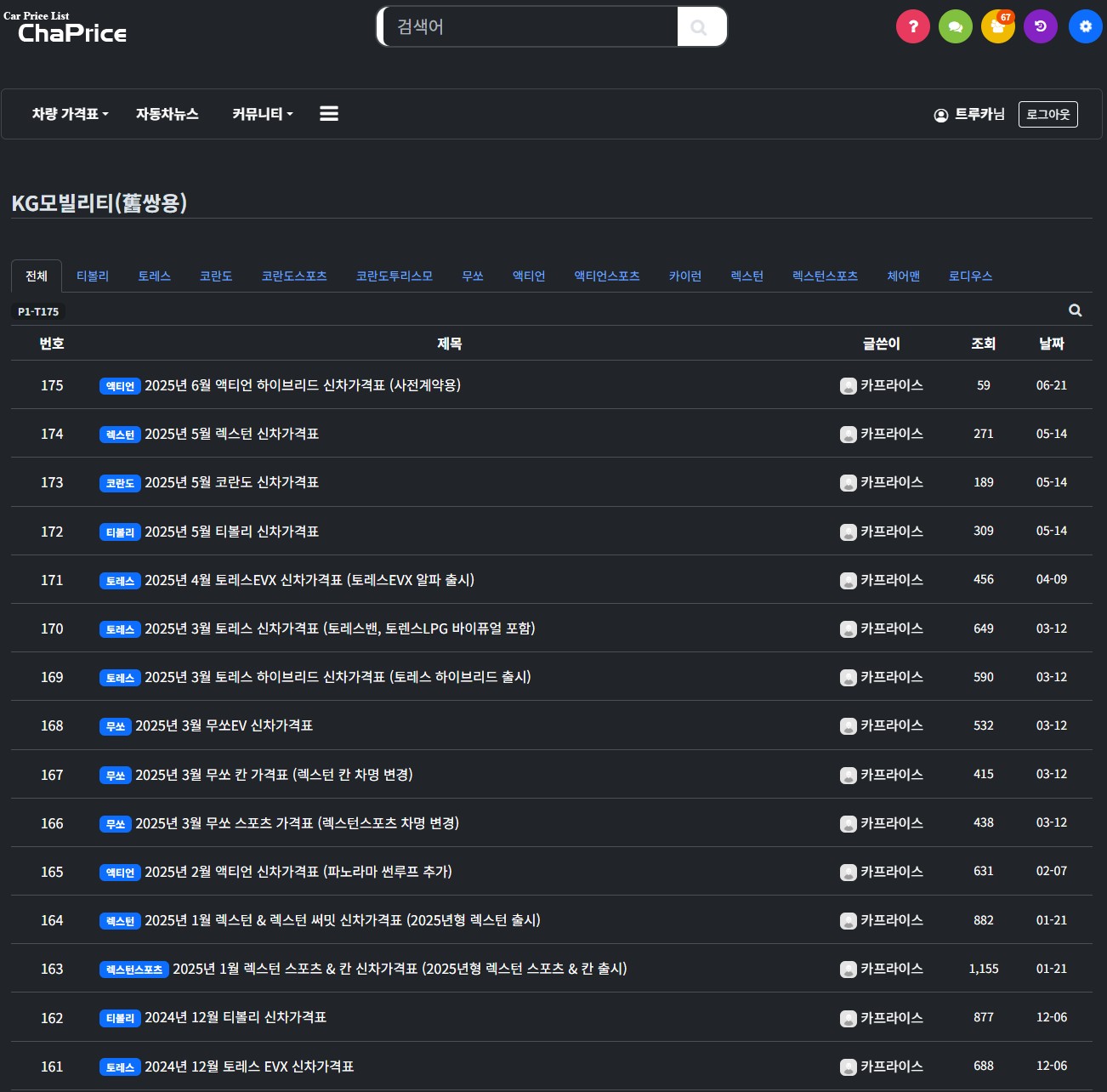This screenshot has height=1092, width=1107.
Task: Expand the 차량 가격표 dropdown menu
Action: pyautogui.click(x=71, y=114)
